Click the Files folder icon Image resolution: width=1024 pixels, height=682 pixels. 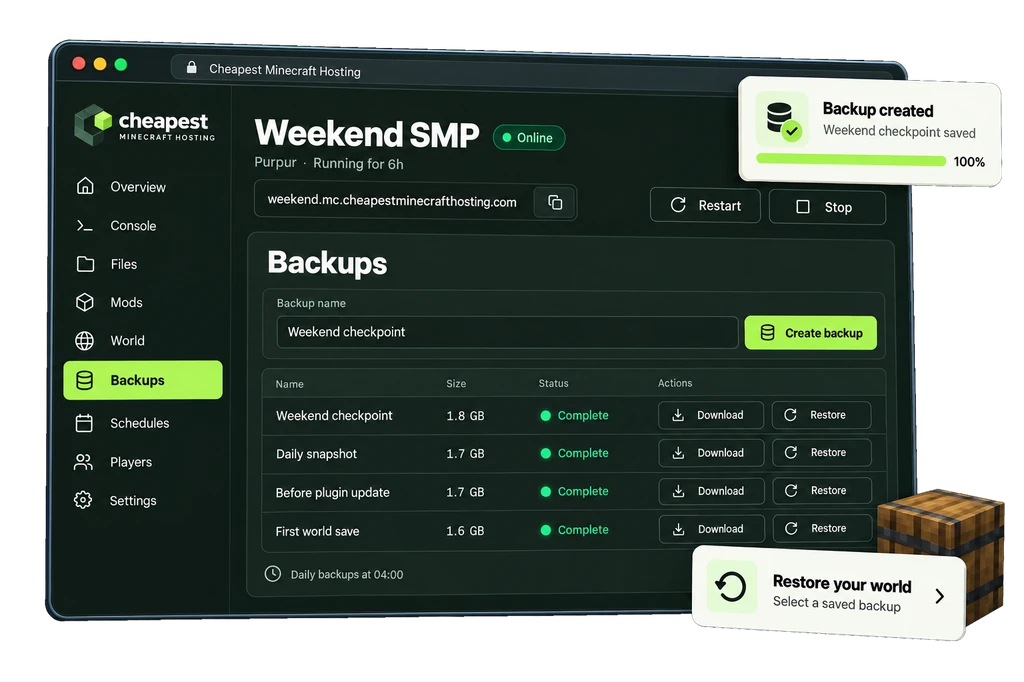[85, 264]
